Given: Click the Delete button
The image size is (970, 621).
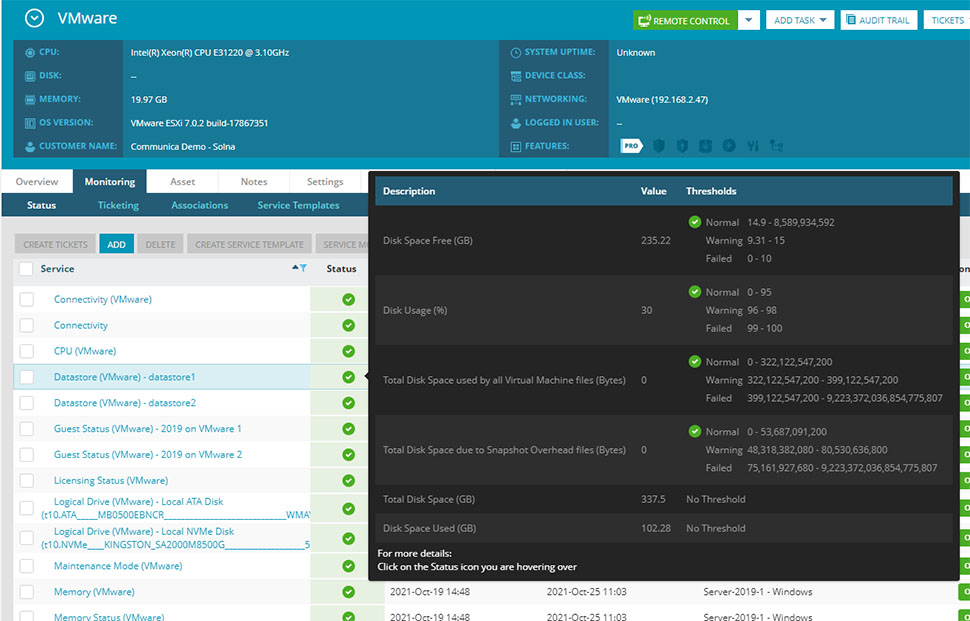Looking at the screenshot, I should [160, 244].
